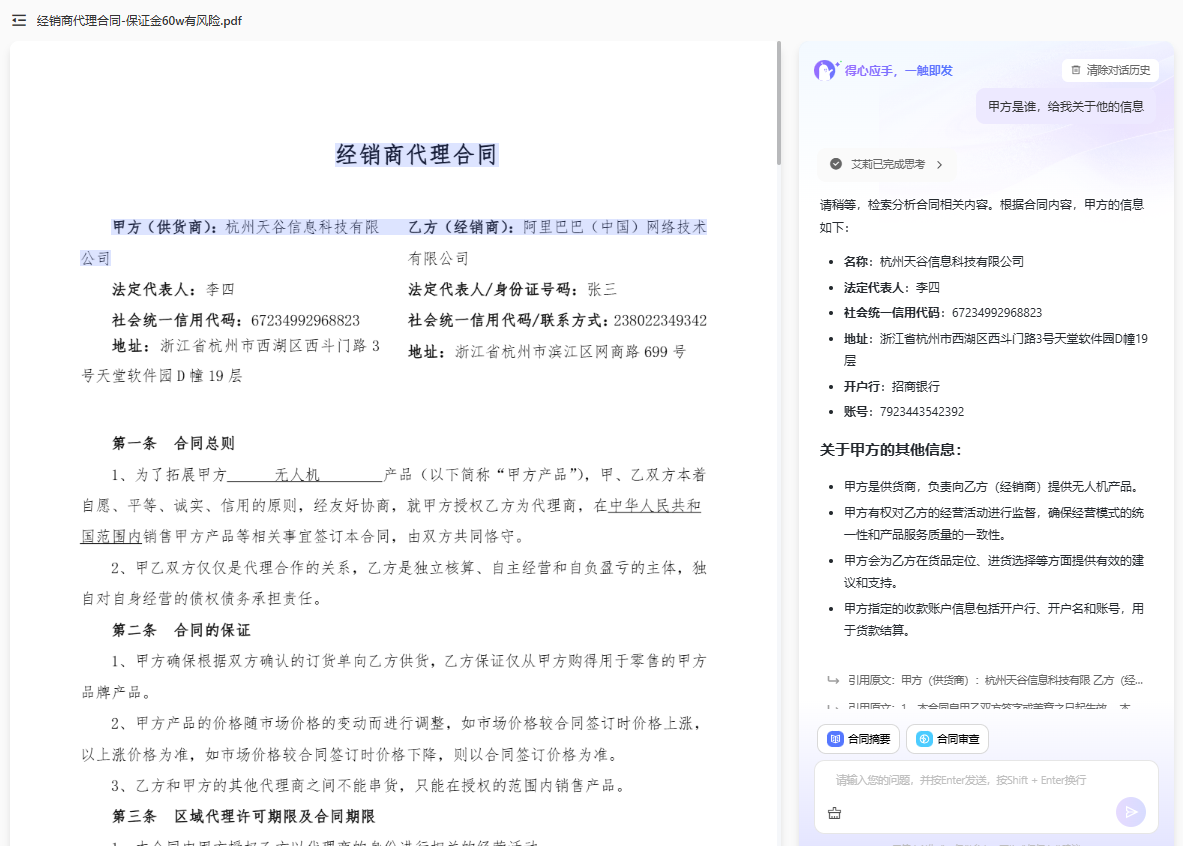Click 法定代表人/身份证号码：张三 text
Image resolution: width=1183 pixels, height=846 pixels.
513,289
